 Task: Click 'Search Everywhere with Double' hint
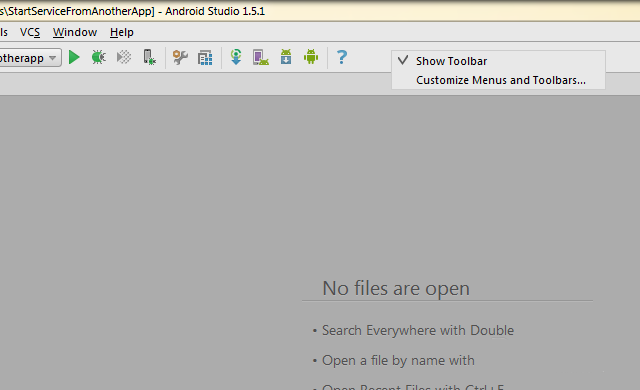pos(418,330)
